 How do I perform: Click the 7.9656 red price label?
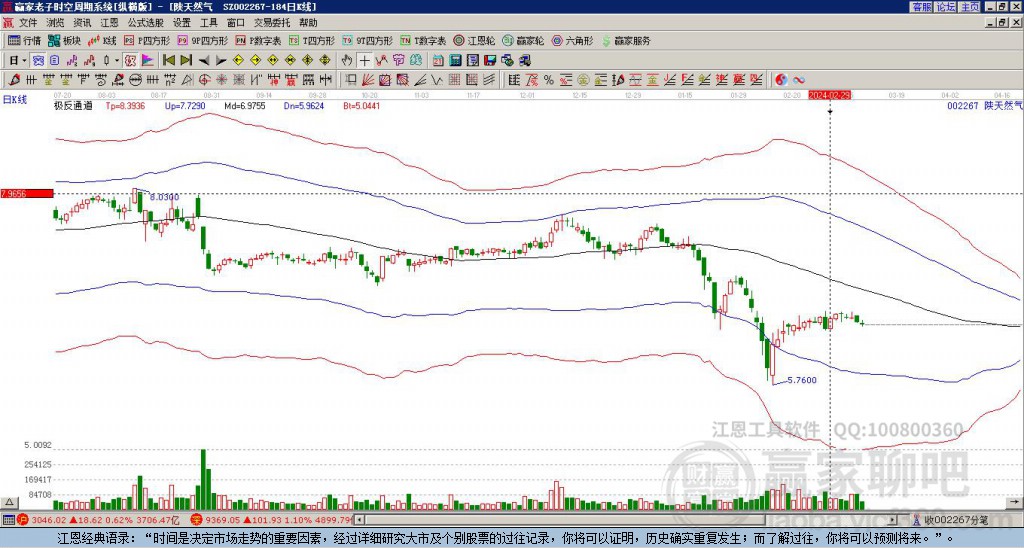coord(26,194)
